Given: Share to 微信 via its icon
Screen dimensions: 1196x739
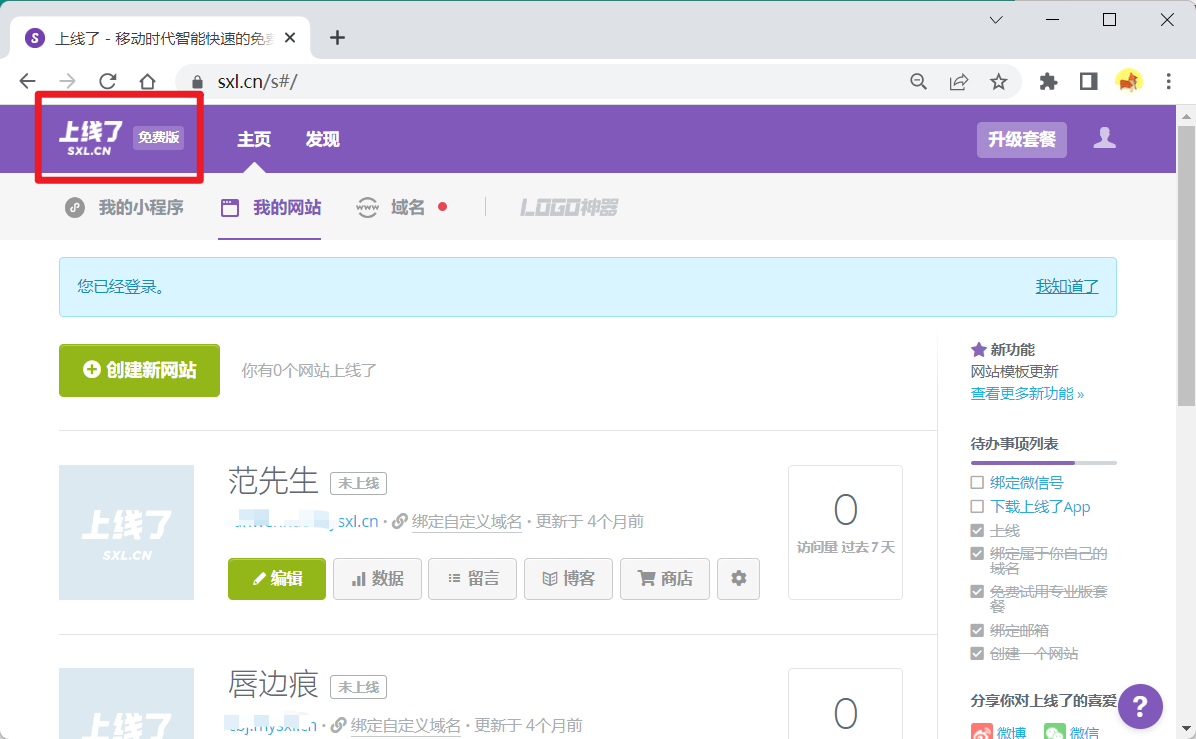Looking at the screenshot, I should click(1057, 731).
